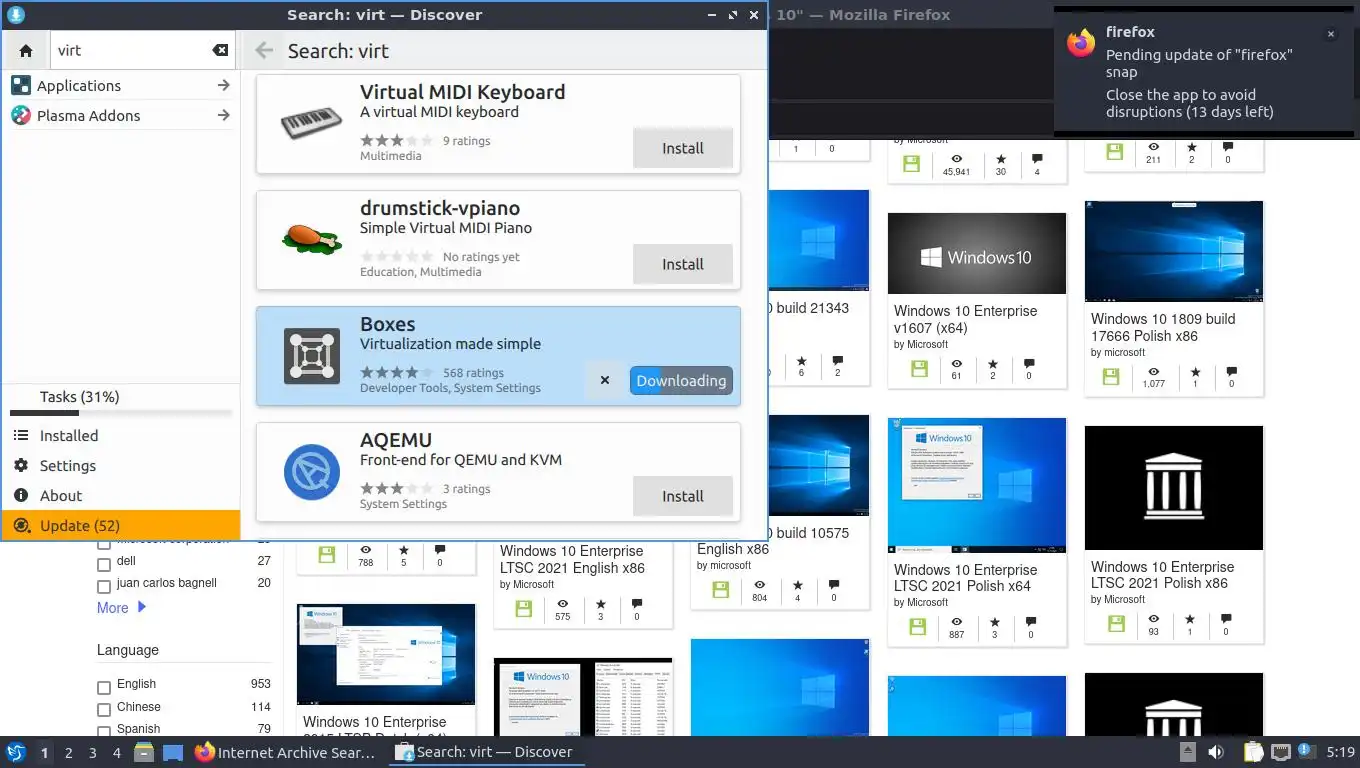This screenshot has height=768, width=1360.
Task: Click the Tasks (31%) progress bar
Action: click(x=121, y=413)
